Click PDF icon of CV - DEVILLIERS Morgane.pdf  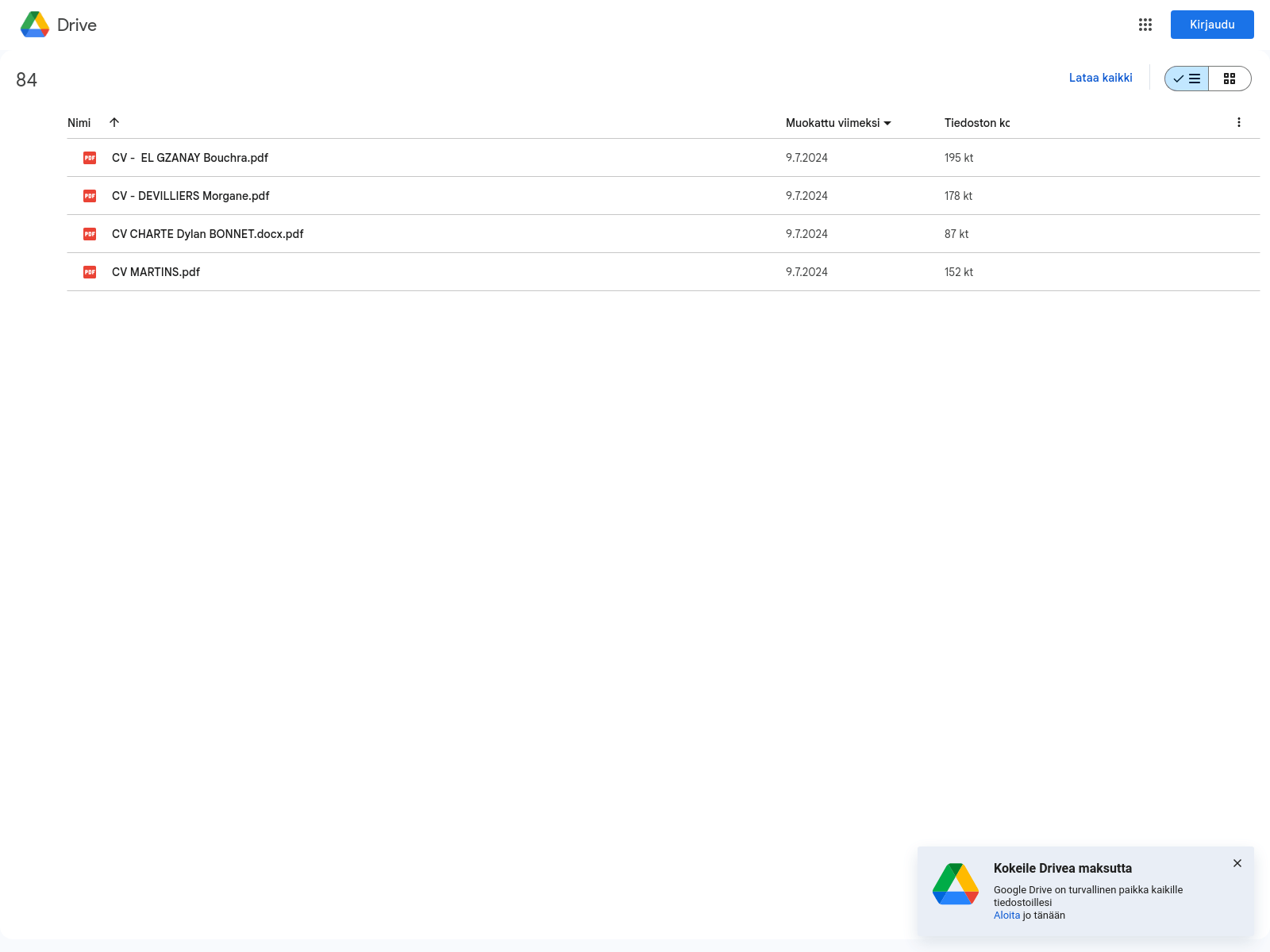click(90, 196)
